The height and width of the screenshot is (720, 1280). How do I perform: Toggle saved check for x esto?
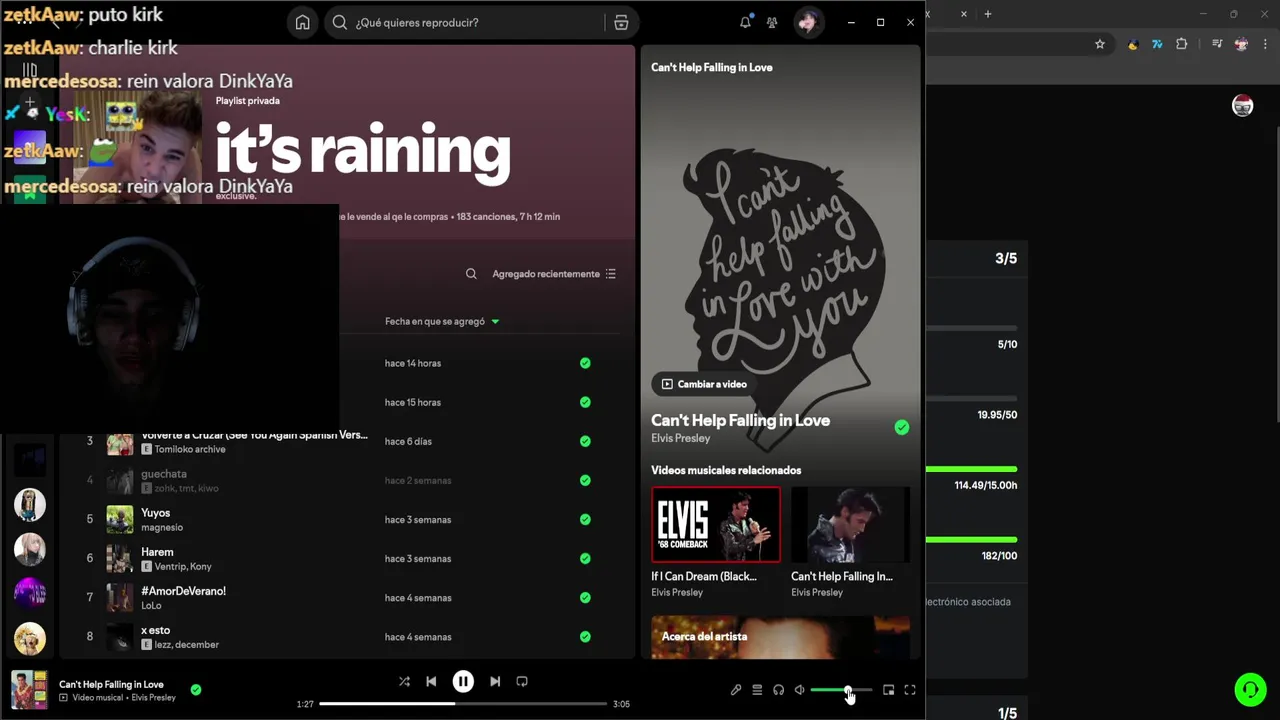[585, 636]
